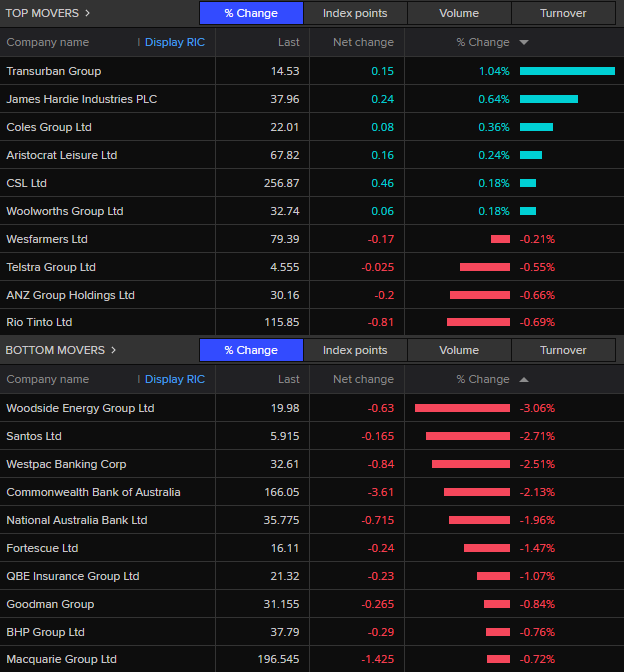
Task: Select Fortescue Ltd
Action: [42, 548]
